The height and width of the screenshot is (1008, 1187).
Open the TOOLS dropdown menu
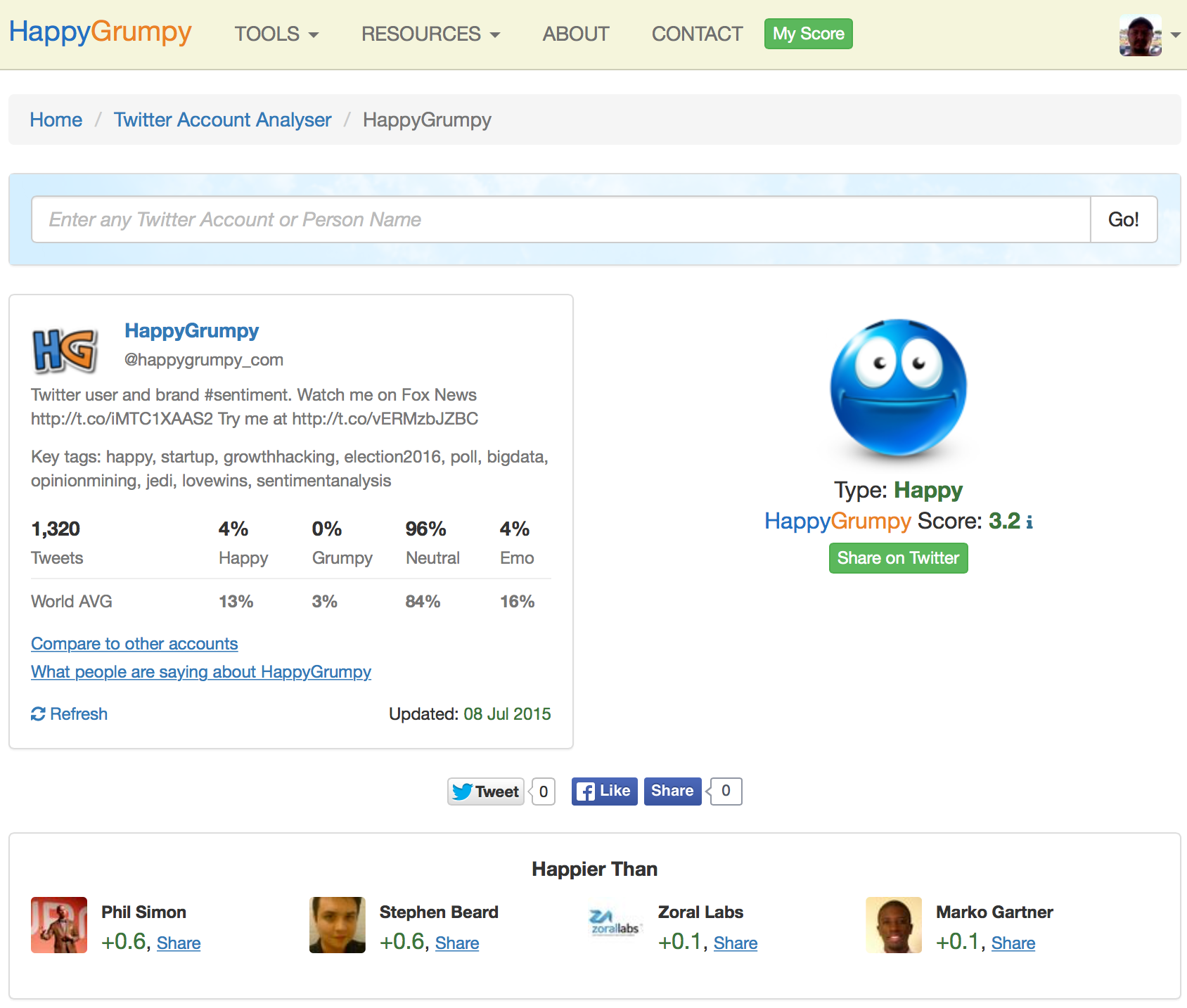point(276,34)
